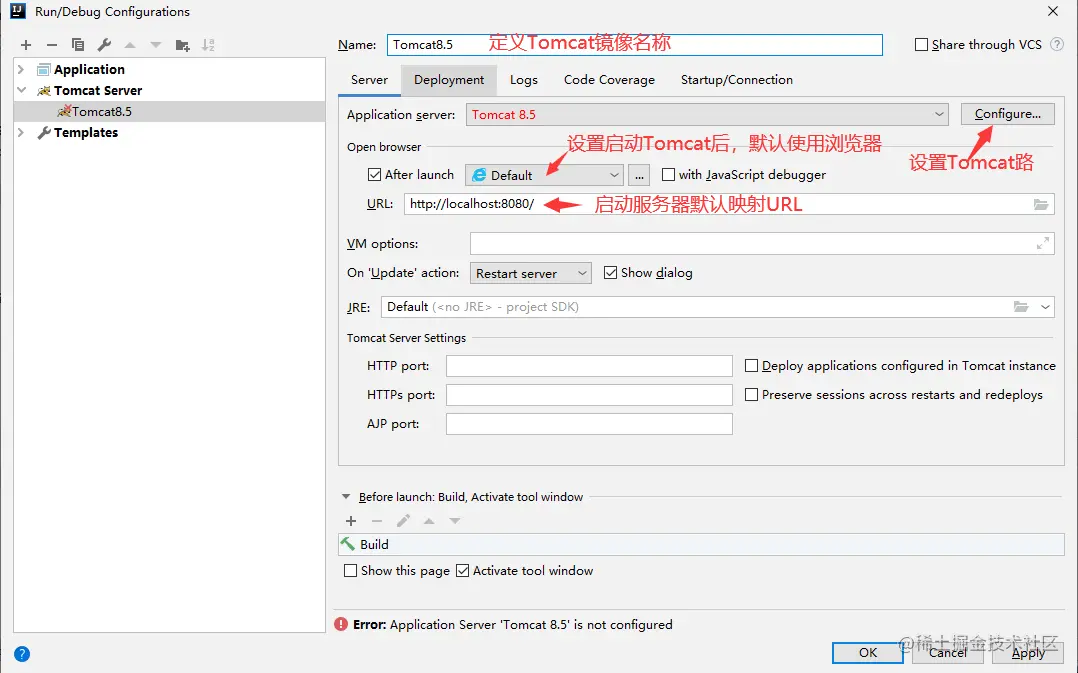Open edit templates wrench icon in toolbar

point(104,45)
